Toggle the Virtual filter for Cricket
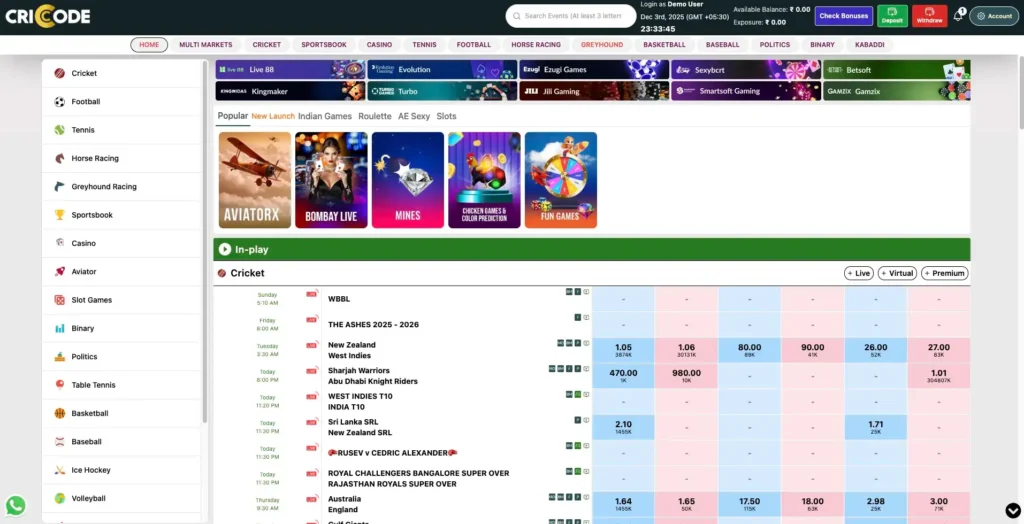This screenshot has width=1024, height=524. pyautogui.click(x=897, y=273)
